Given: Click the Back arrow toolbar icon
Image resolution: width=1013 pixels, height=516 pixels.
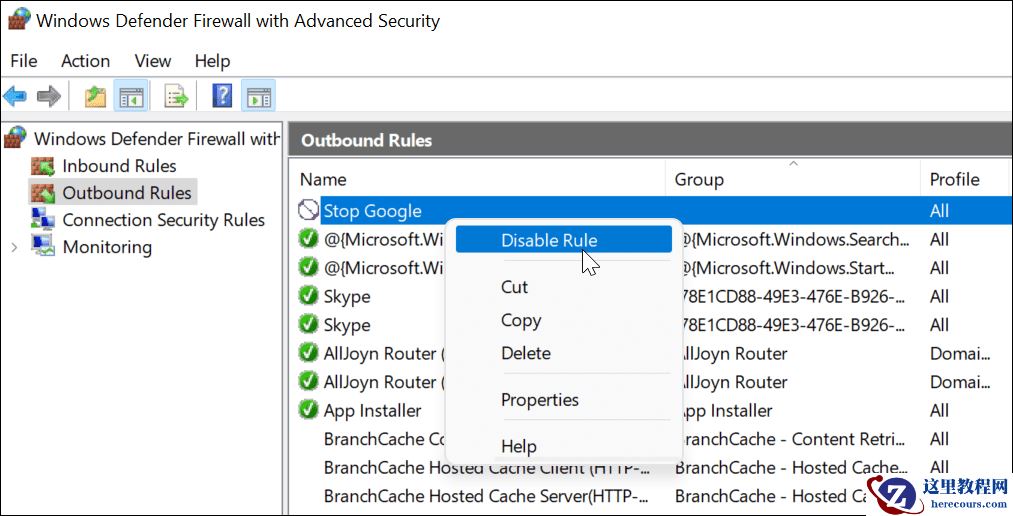Looking at the screenshot, I should [15, 96].
